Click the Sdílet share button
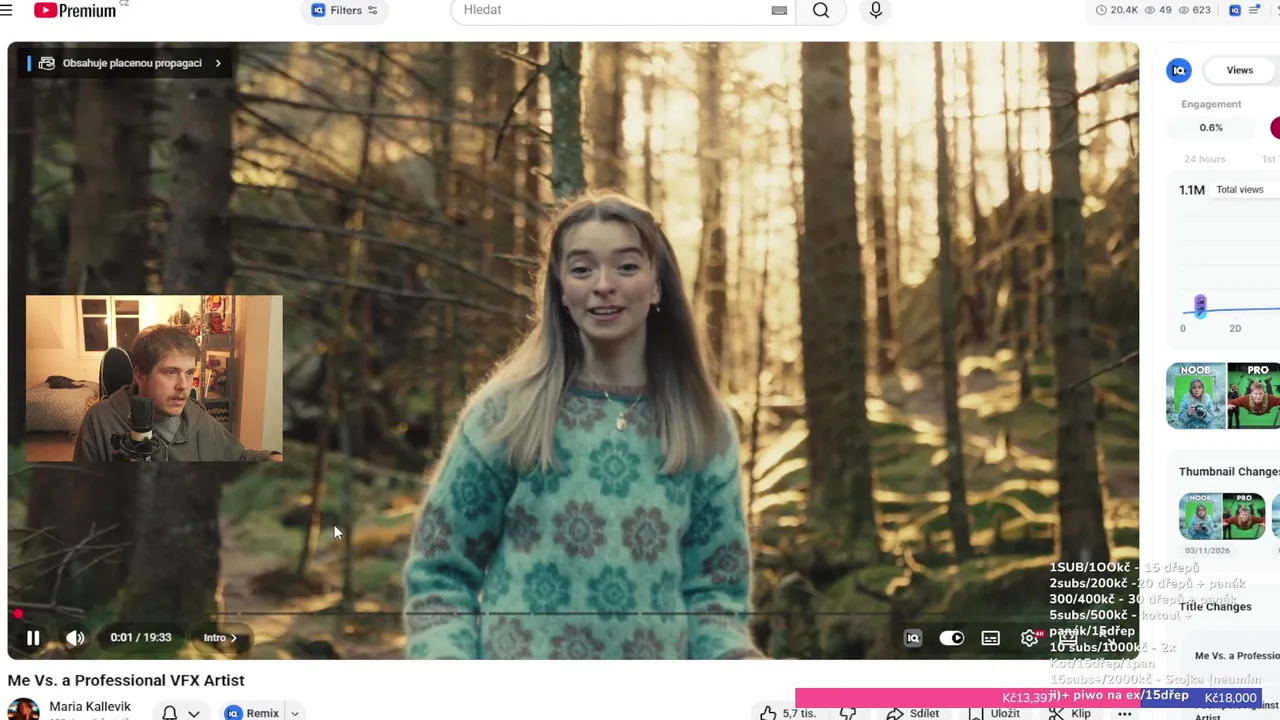Viewport: 1280px width, 720px height. pos(914,713)
